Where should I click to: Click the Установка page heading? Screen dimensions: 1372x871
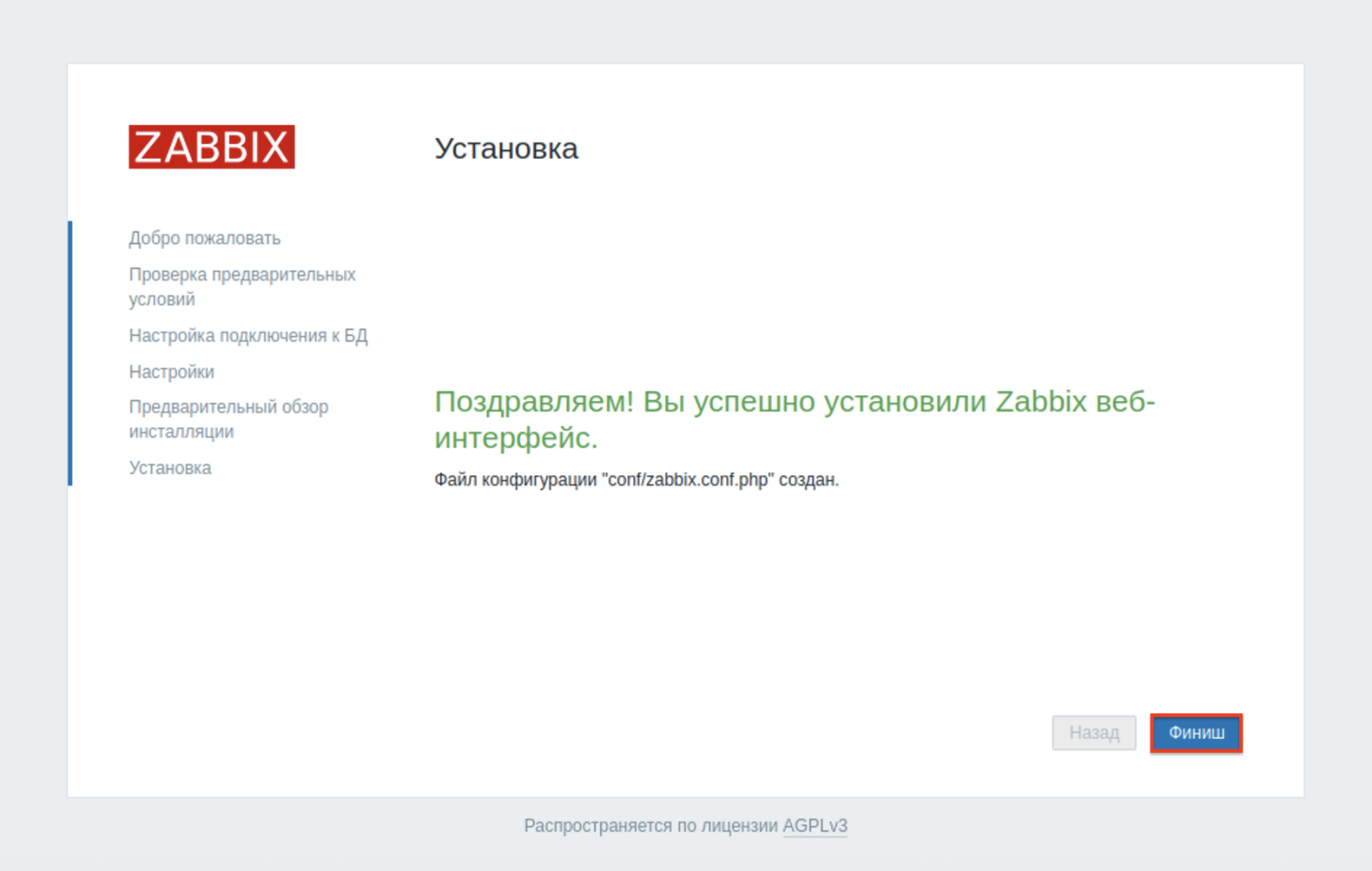click(506, 148)
